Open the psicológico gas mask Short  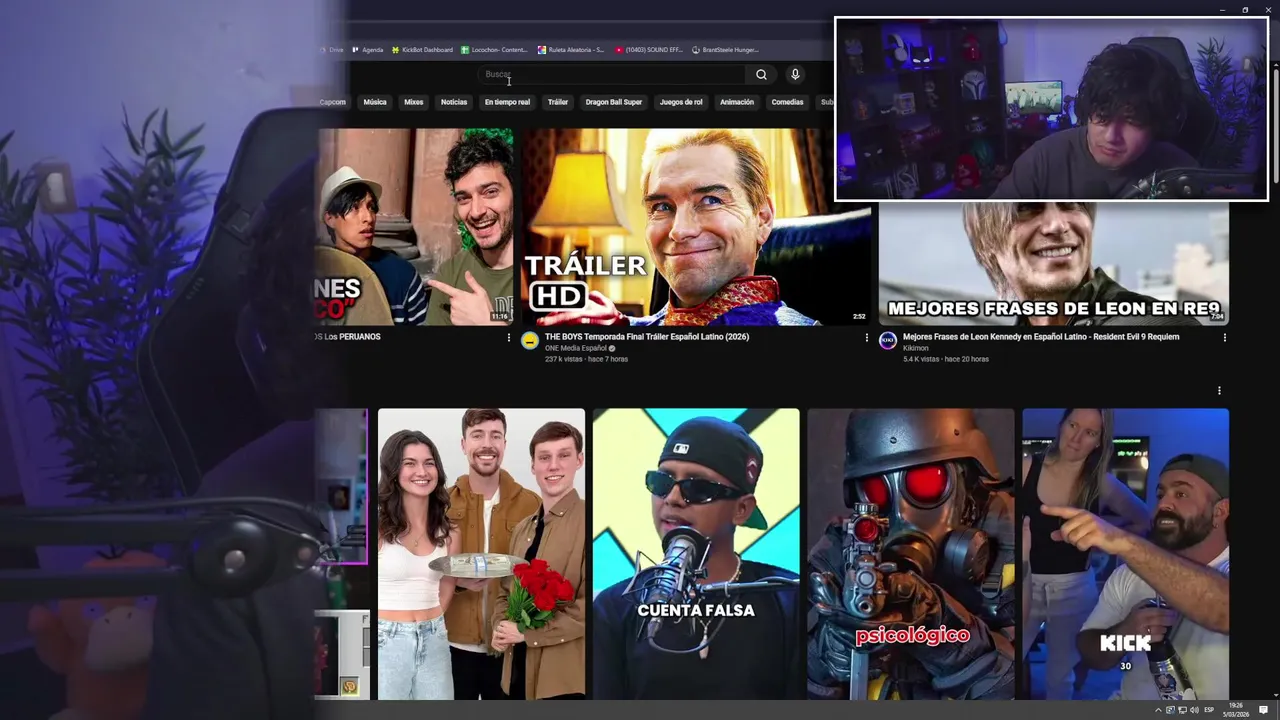(911, 553)
